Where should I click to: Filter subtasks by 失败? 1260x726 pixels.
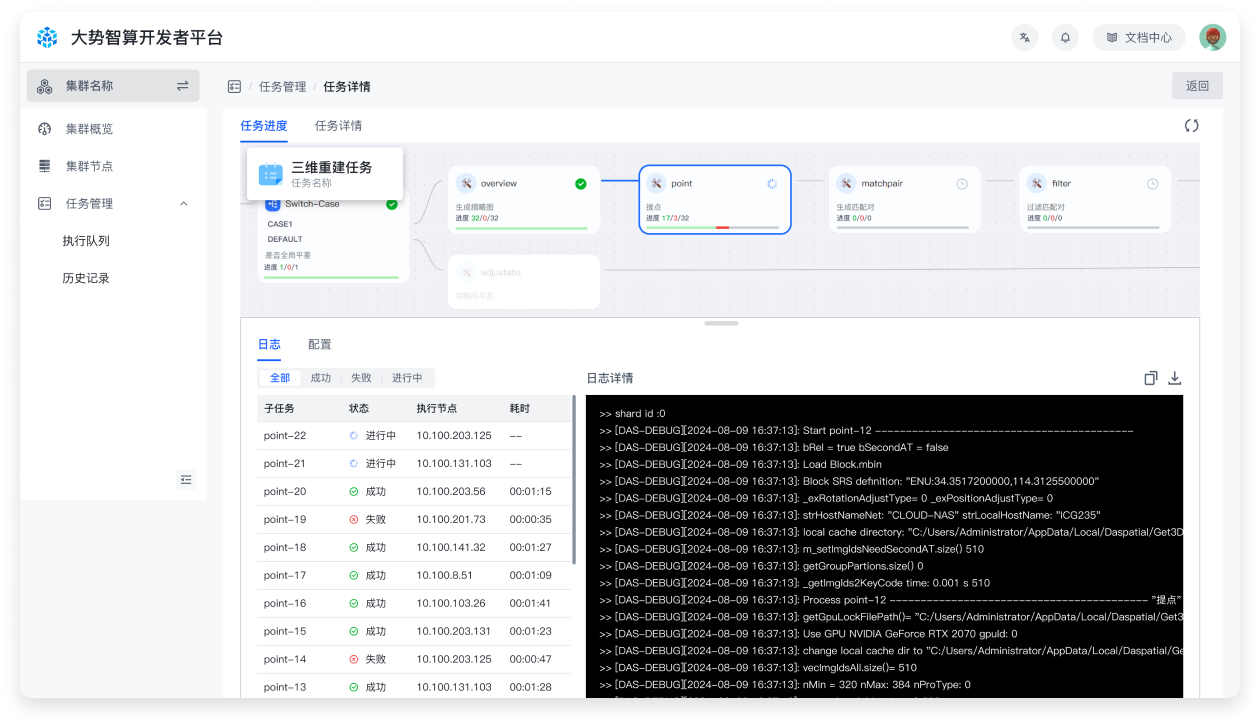tap(361, 379)
